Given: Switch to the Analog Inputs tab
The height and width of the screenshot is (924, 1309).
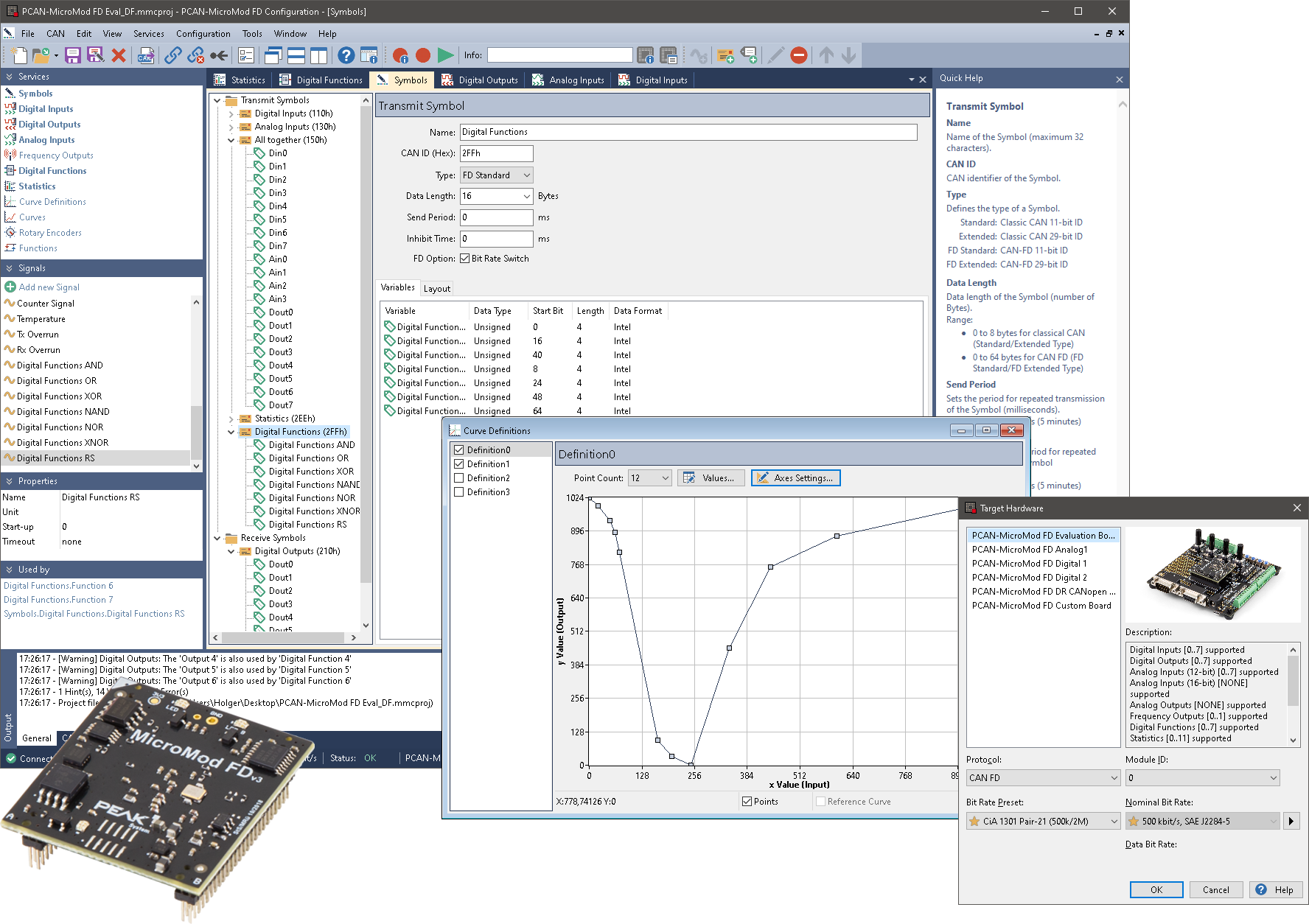Looking at the screenshot, I should tap(568, 80).
